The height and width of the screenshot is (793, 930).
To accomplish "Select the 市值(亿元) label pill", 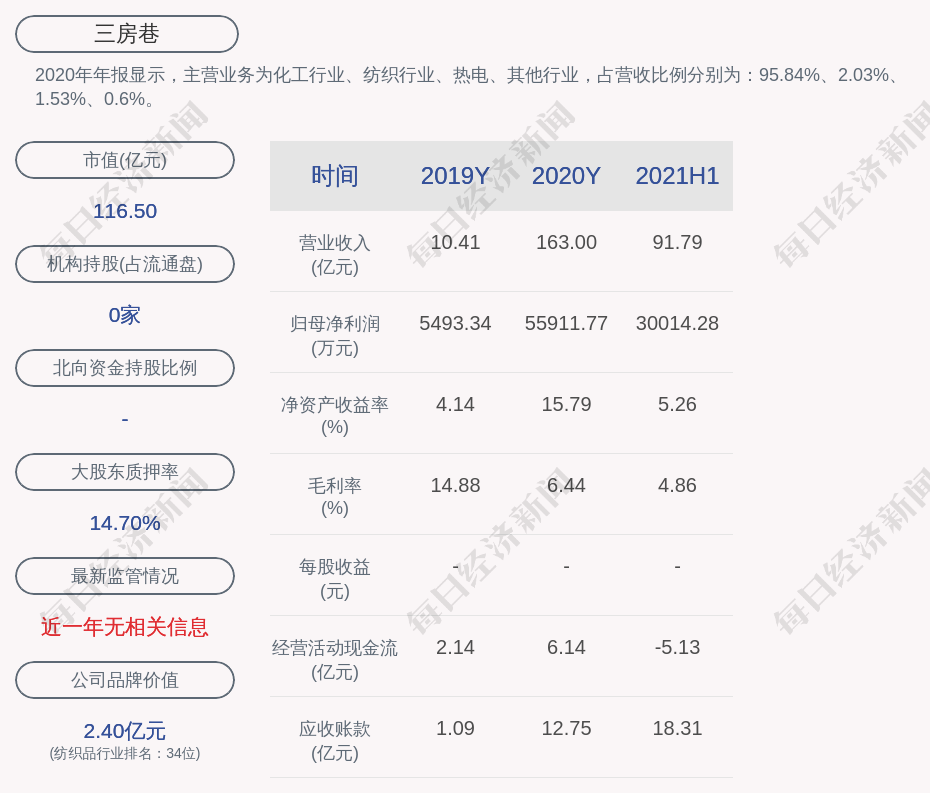I will click(125, 160).
